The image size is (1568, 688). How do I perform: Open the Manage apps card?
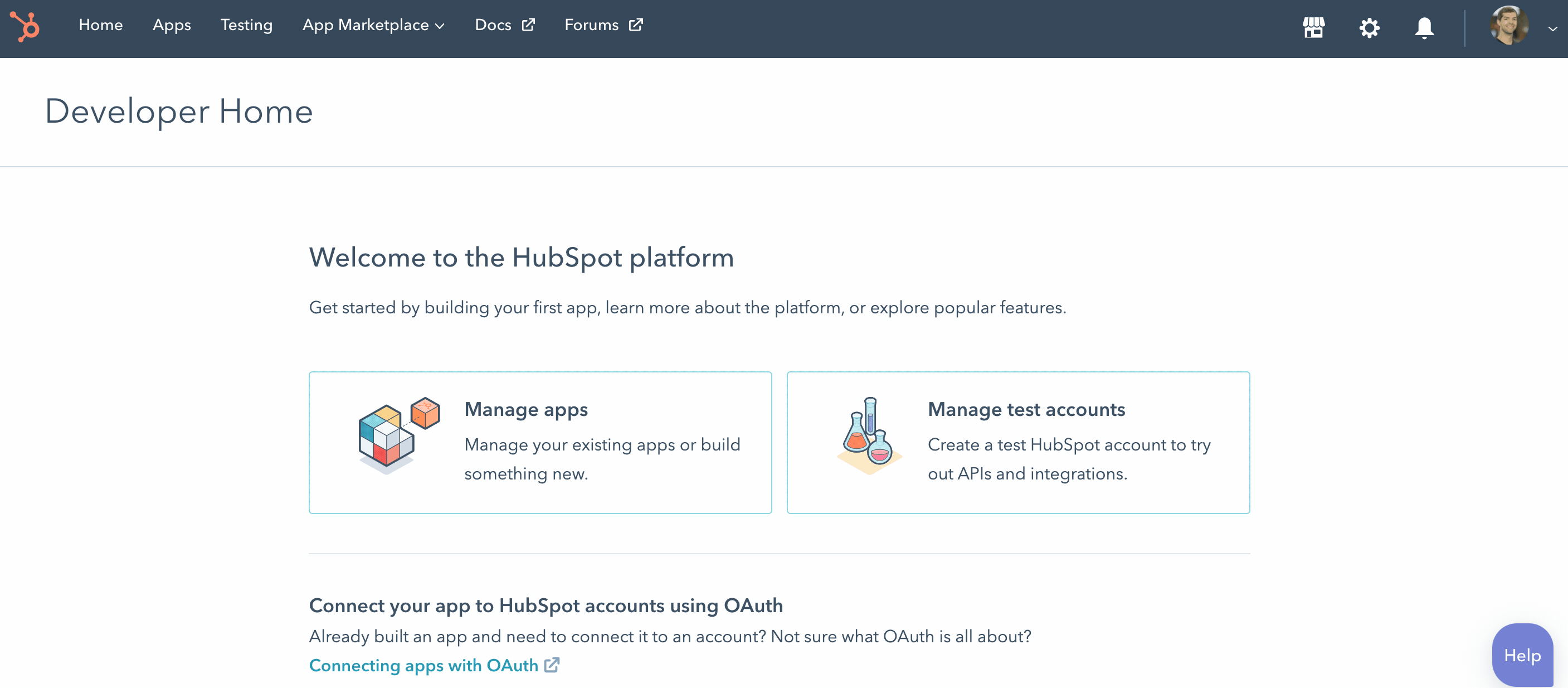click(540, 442)
